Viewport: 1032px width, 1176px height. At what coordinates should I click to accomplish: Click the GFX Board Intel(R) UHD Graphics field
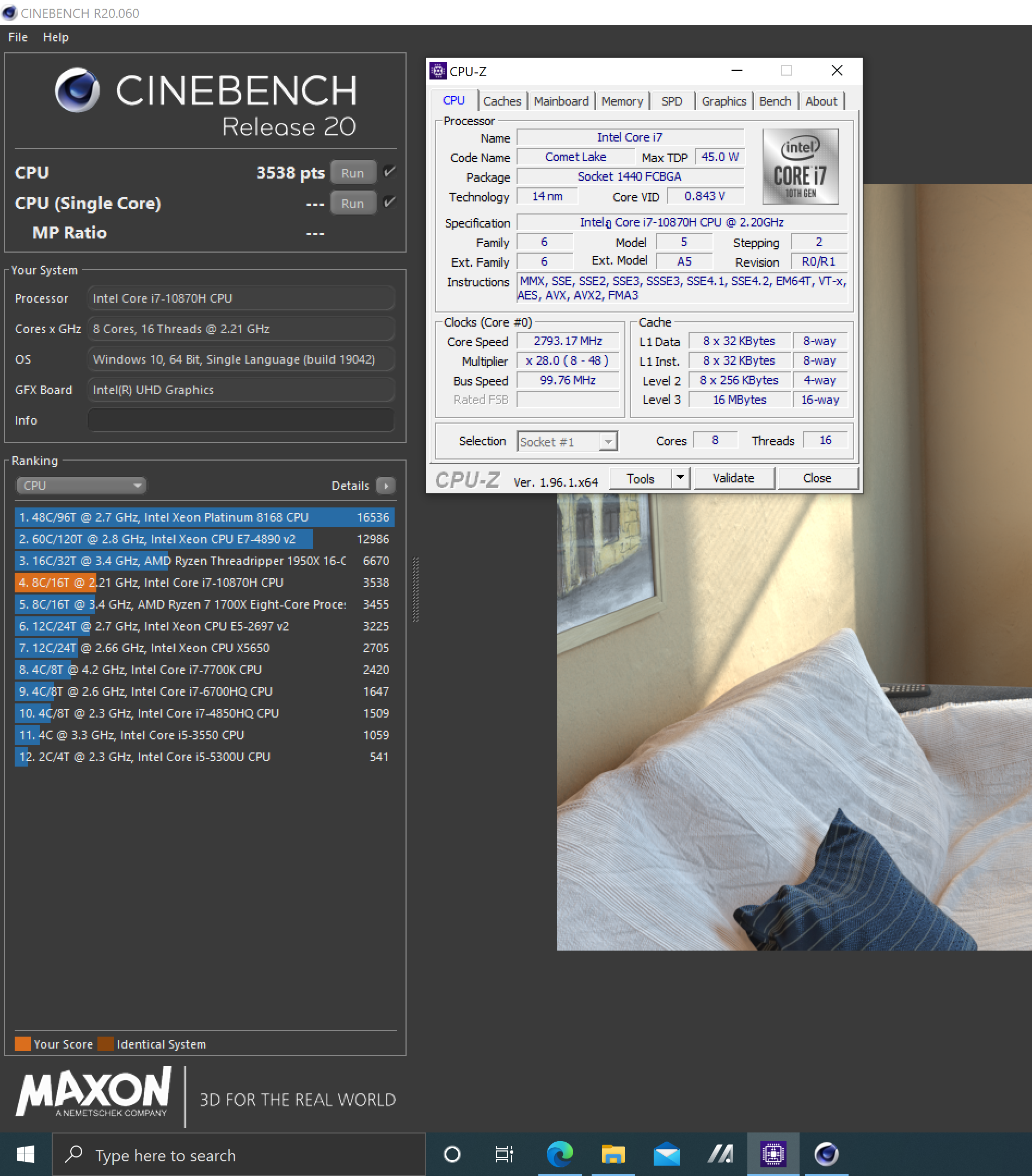[241, 389]
